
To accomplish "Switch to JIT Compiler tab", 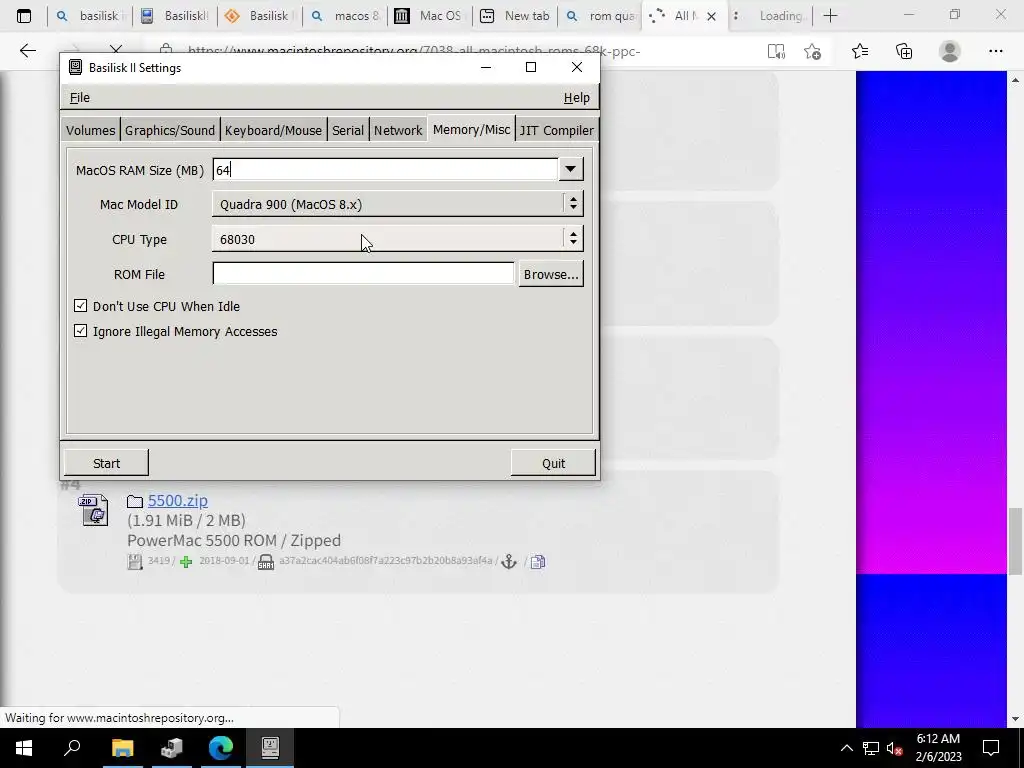I will tap(556, 130).
